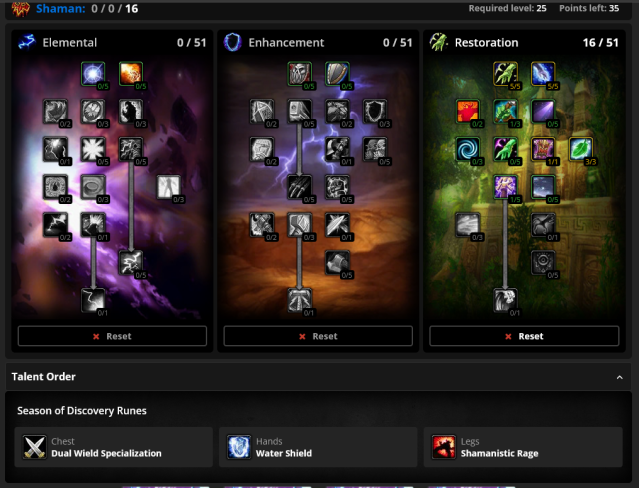Reset the Elemental talent tree
Screen dimensions: 639x488
(112, 336)
